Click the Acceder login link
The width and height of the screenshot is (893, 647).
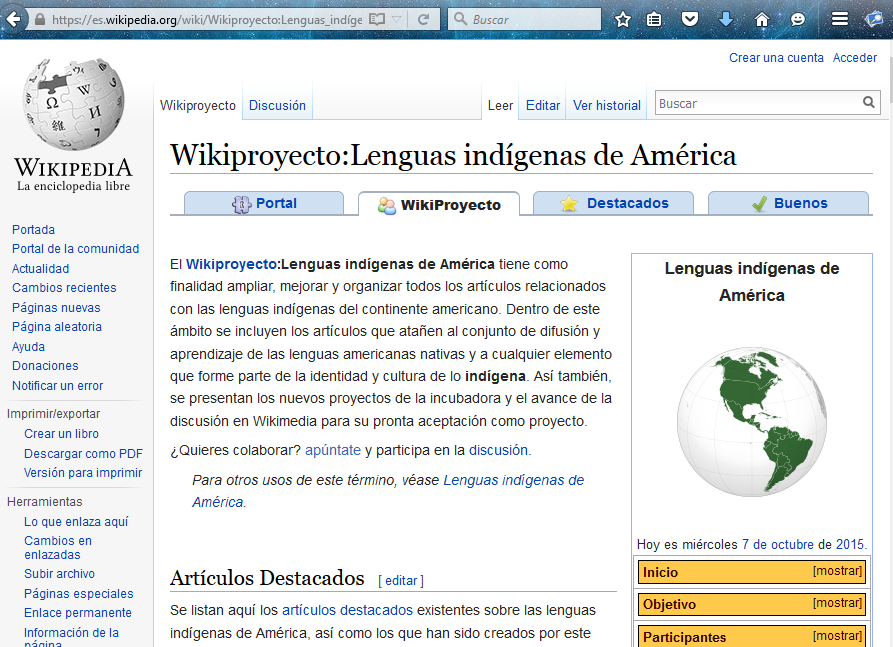coord(855,58)
